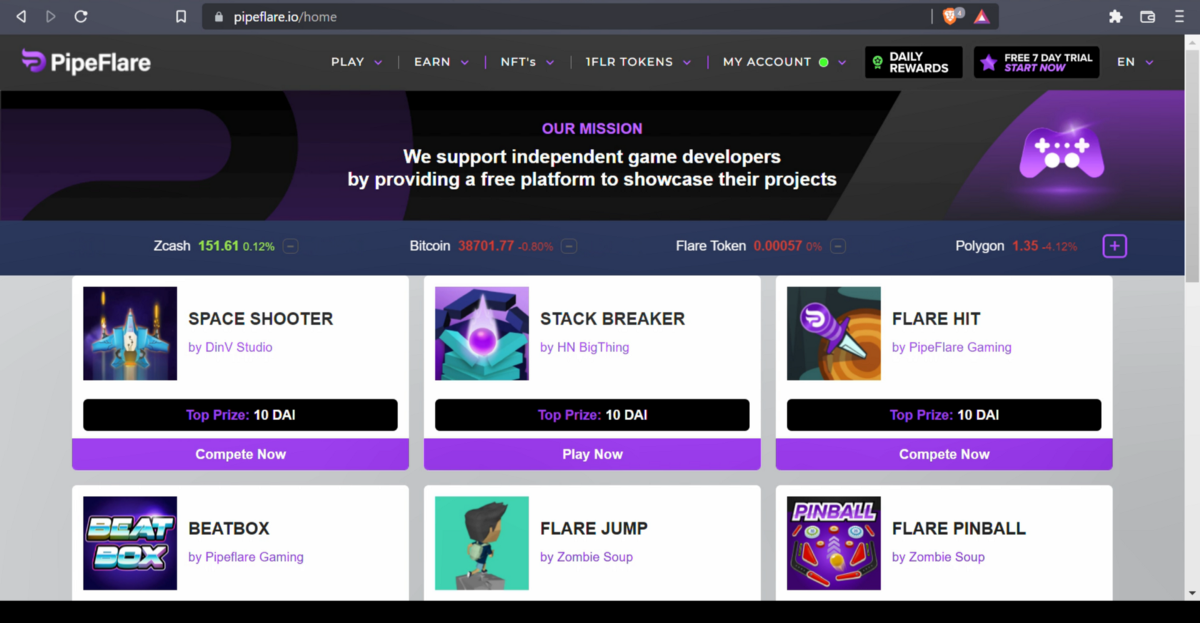Click the Flare Jump game thumbnail
The width and height of the screenshot is (1200, 623).
[x=482, y=543]
